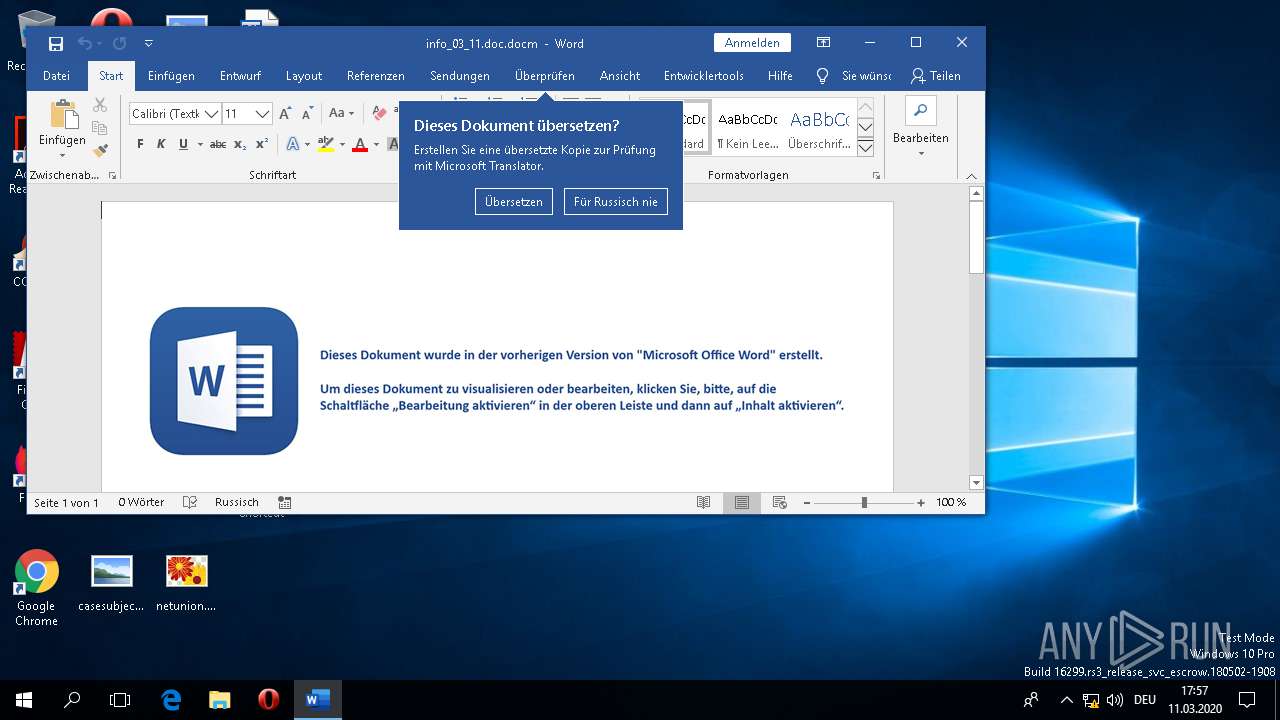1280x720 pixels.
Task: Open the quick access toolbar customize arrow
Action: tap(149, 43)
